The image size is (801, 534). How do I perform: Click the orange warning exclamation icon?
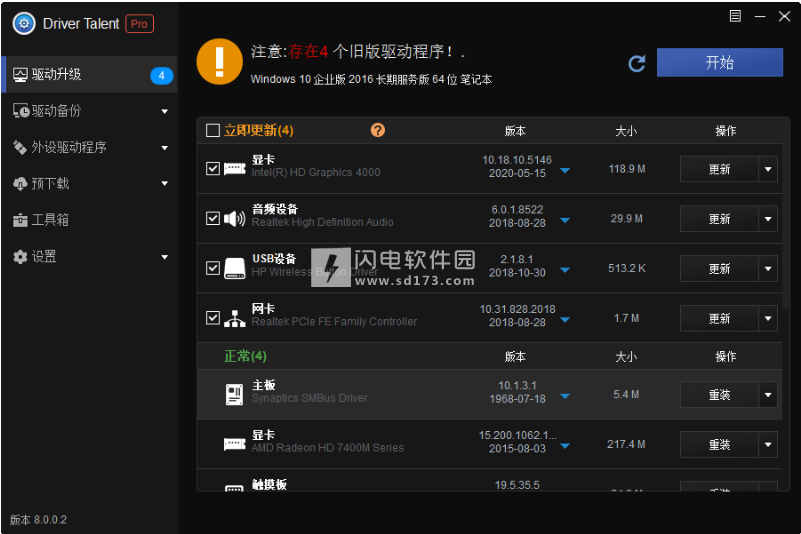220,62
